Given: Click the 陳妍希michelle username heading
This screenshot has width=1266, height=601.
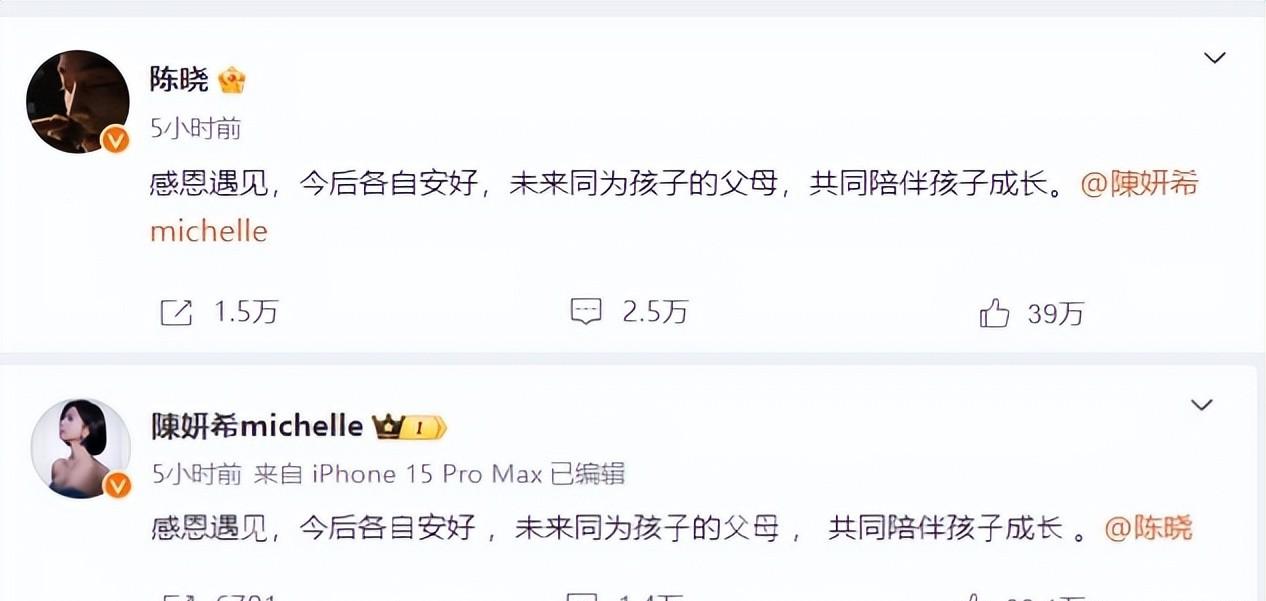Looking at the screenshot, I should tap(257, 427).
